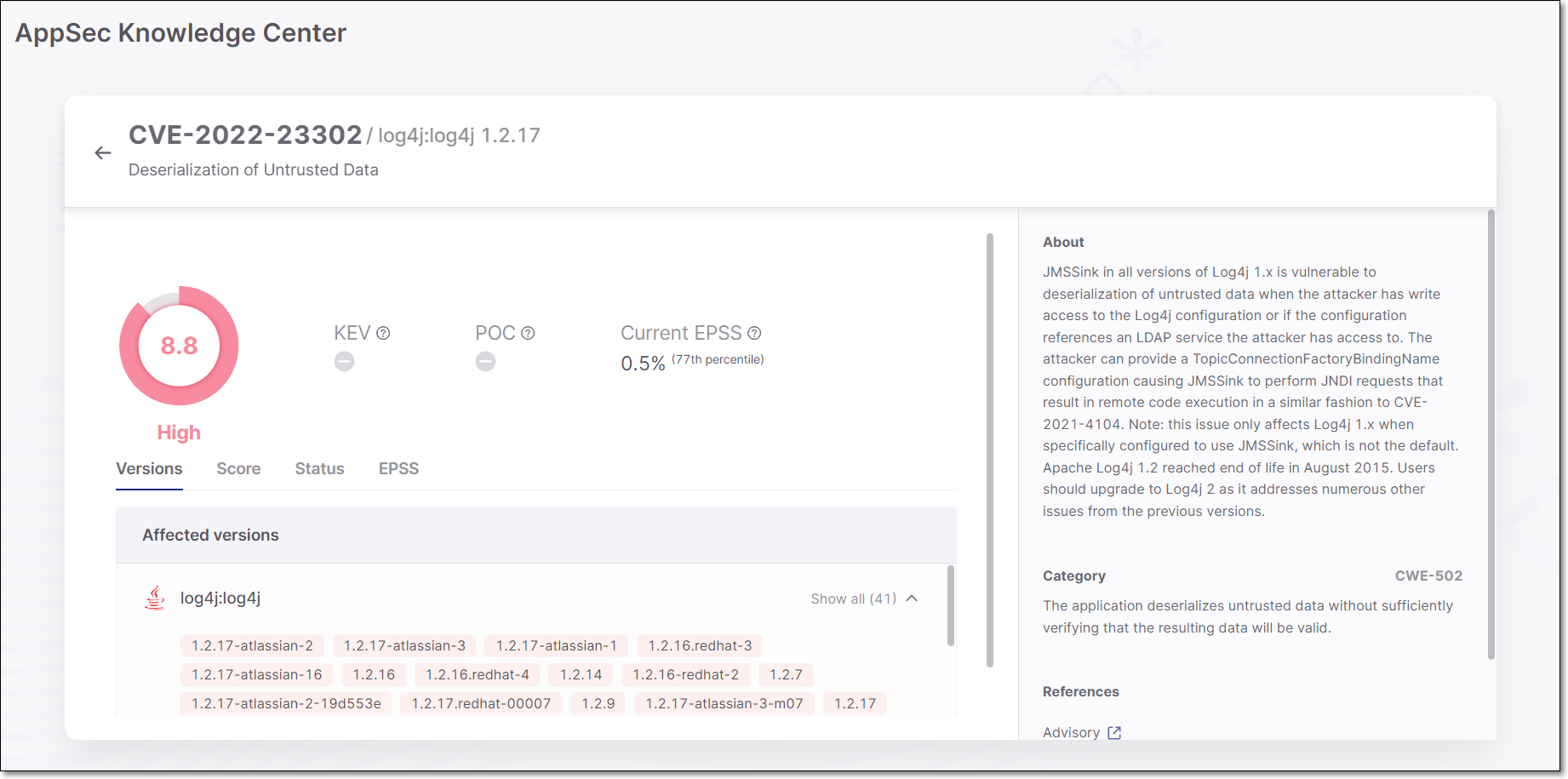Viewport: 1568px width, 779px height.
Task: Click the main content vertical scrollbar
Action: click(x=990, y=450)
